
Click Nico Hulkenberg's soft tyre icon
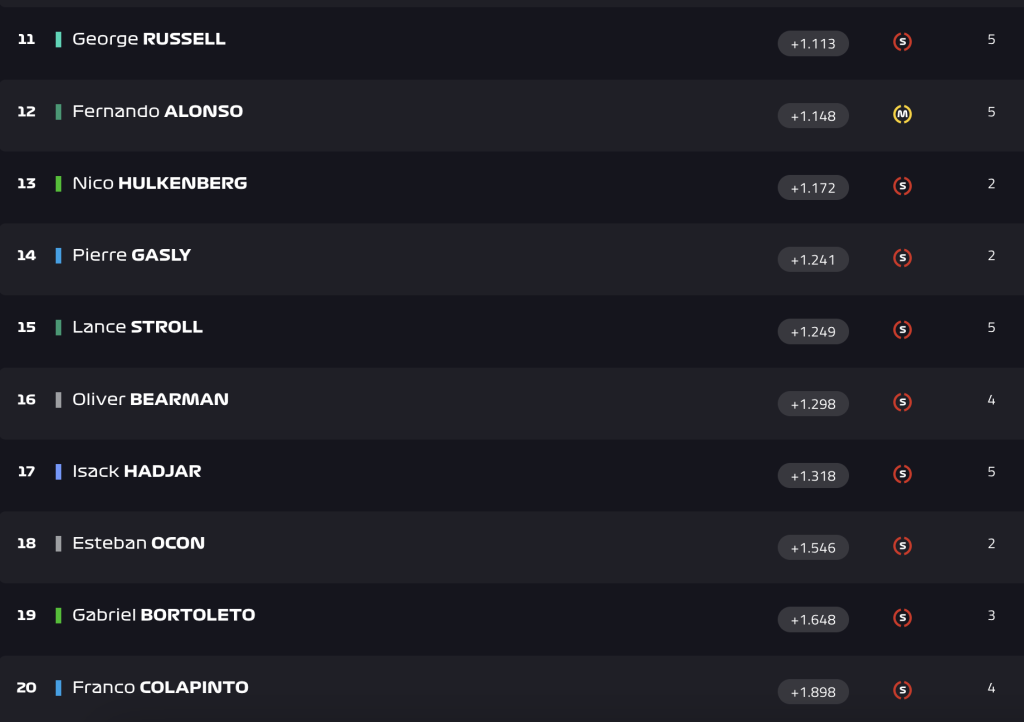(x=902, y=186)
